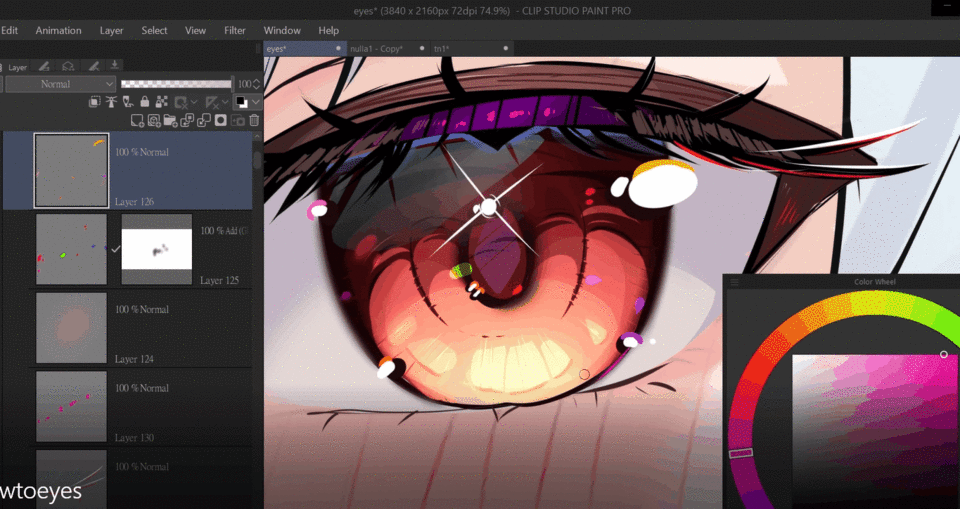Image resolution: width=960 pixels, height=509 pixels.
Task: Click the layer list vertical scrollbar
Action: click(x=258, y=160)
